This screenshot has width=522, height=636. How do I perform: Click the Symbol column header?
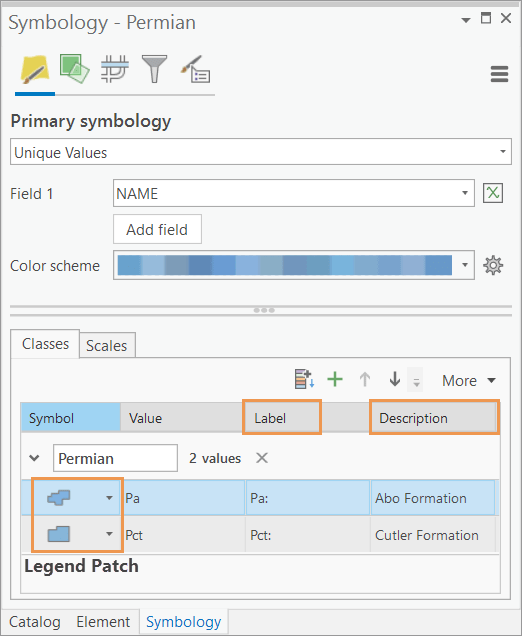point(71,418)
